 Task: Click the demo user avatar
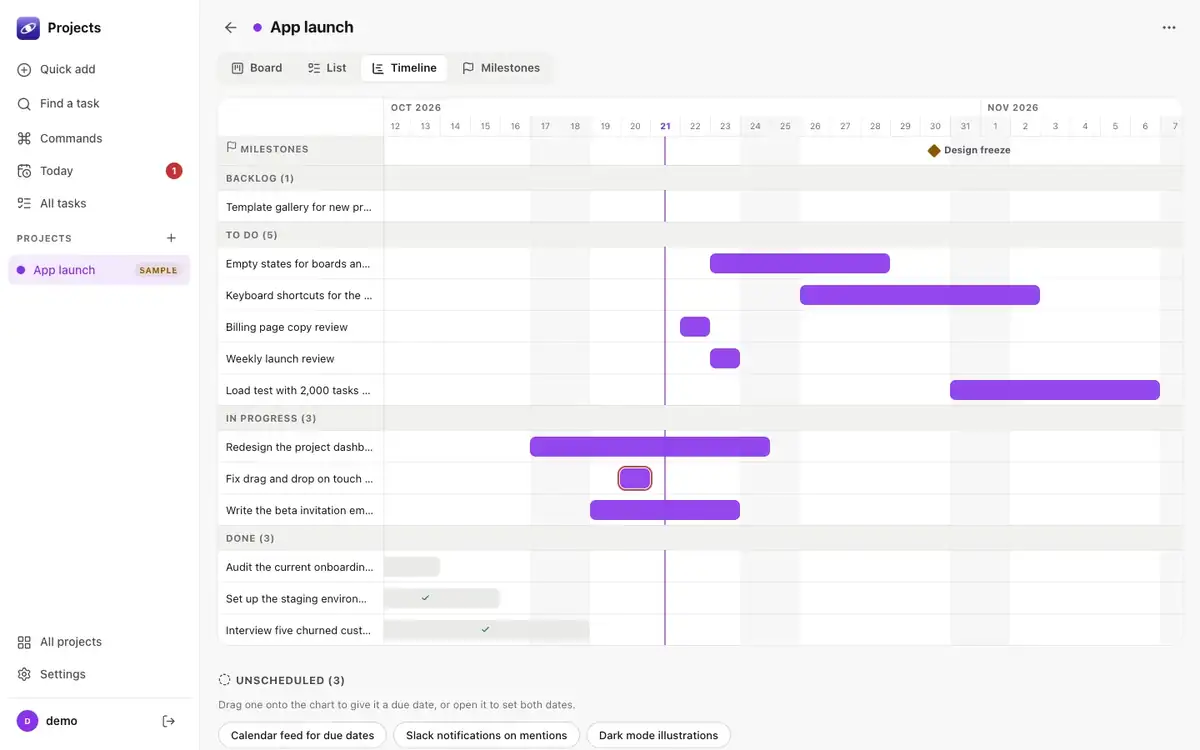point(27,721)
